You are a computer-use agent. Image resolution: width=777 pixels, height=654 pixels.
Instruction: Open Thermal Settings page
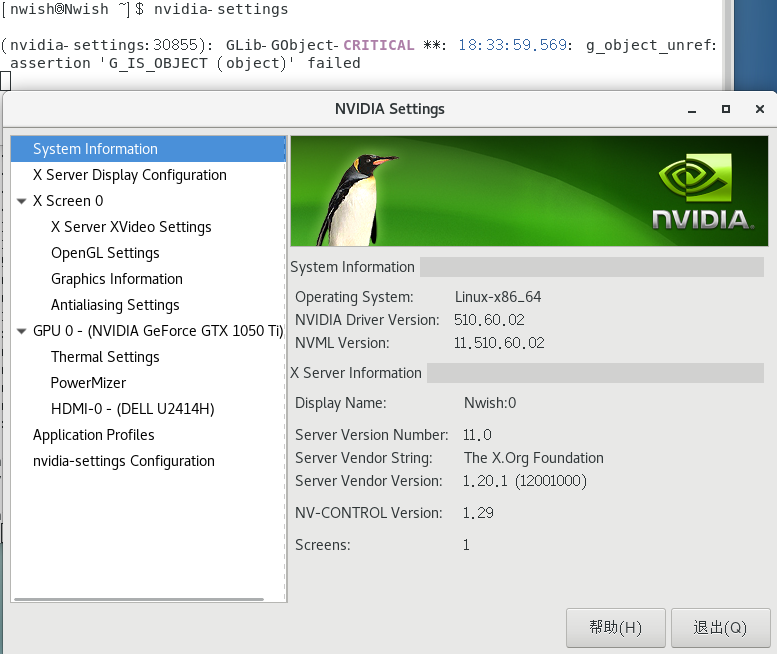[105, 357]
